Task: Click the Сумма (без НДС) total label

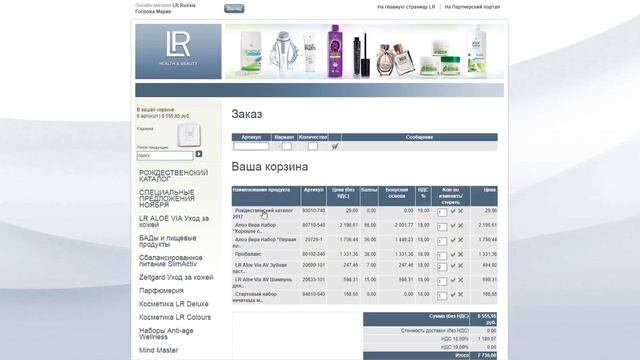Action: (x=449, y=316)
